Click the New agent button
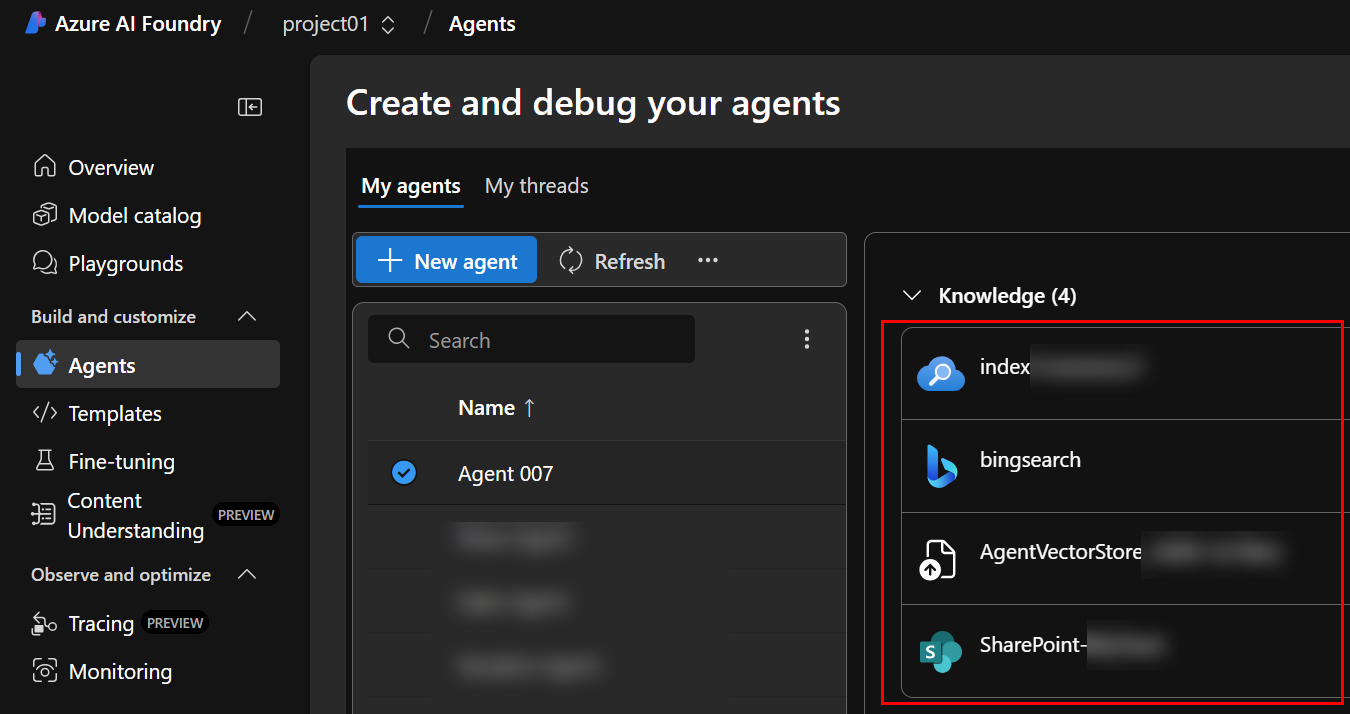Viewport: 1350px width, 714px height. click(x=446, y=261)
